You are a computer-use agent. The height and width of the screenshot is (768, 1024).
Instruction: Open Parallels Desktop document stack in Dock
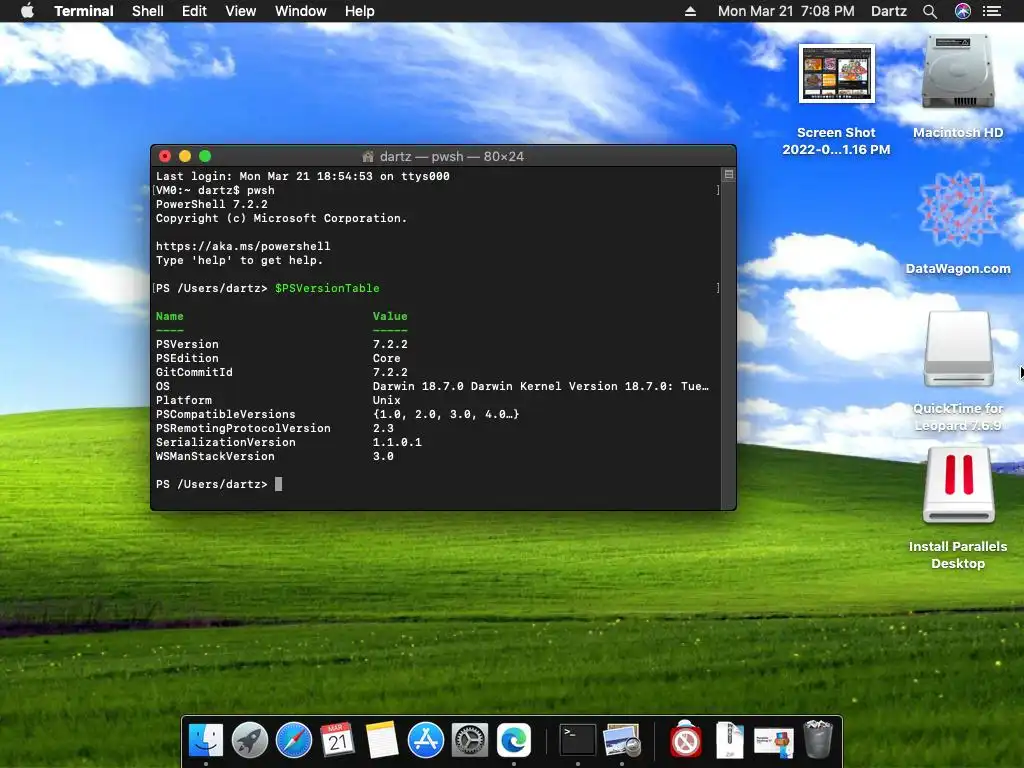[773, 741]
